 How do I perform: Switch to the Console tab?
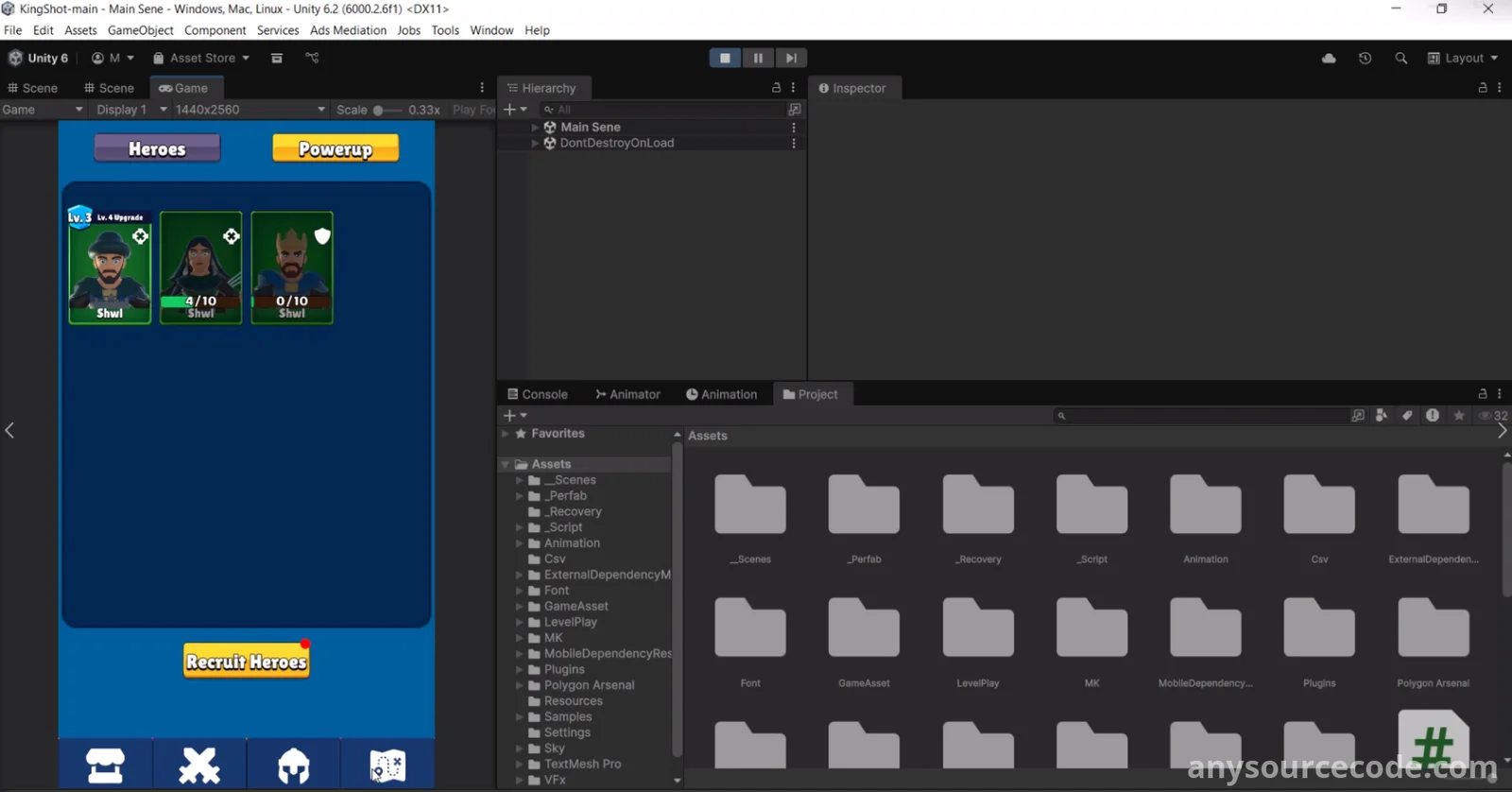(x=537, y=394)
